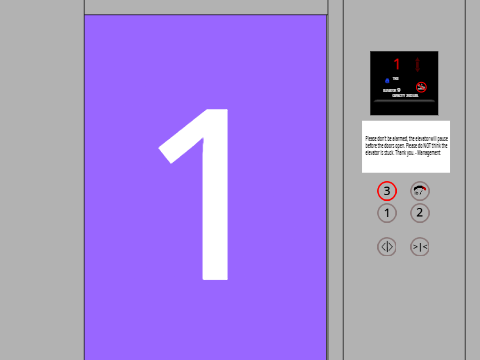Screen dimensions: 480x360
Task: Click the white management notice sign
Action: [406, 147]
